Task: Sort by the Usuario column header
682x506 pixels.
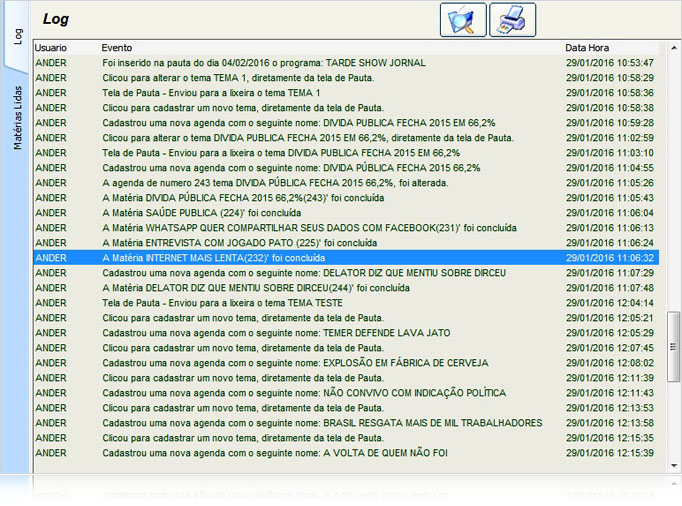Action: [50, 47]
